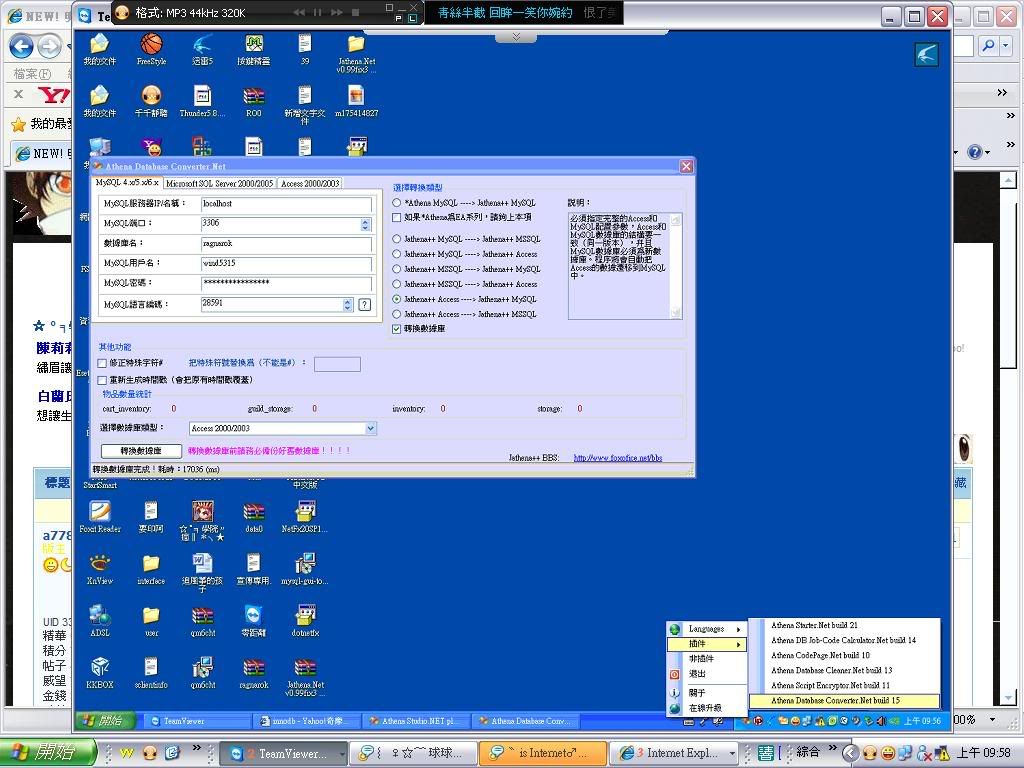Image resolution: width=1024 pixels, height=768 pixels.
Task: Open the NetFx20SP1 installer icon
Action: pyautogui.click(x=305, y=517)
